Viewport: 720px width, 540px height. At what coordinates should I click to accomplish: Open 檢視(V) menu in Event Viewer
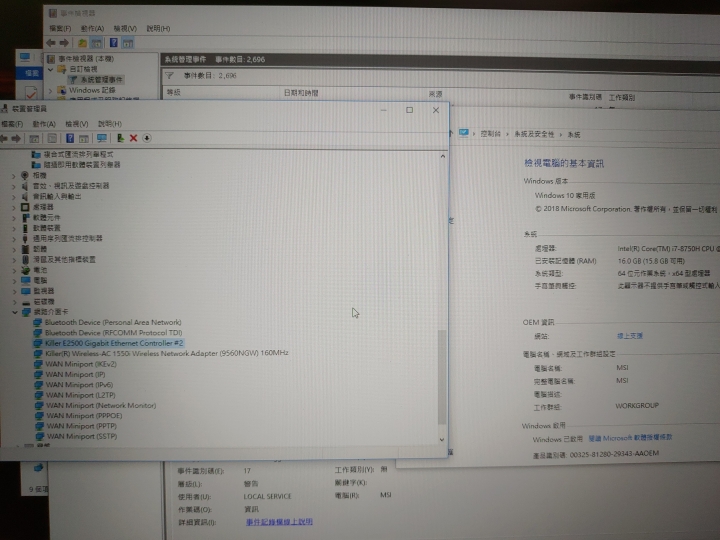125,28
